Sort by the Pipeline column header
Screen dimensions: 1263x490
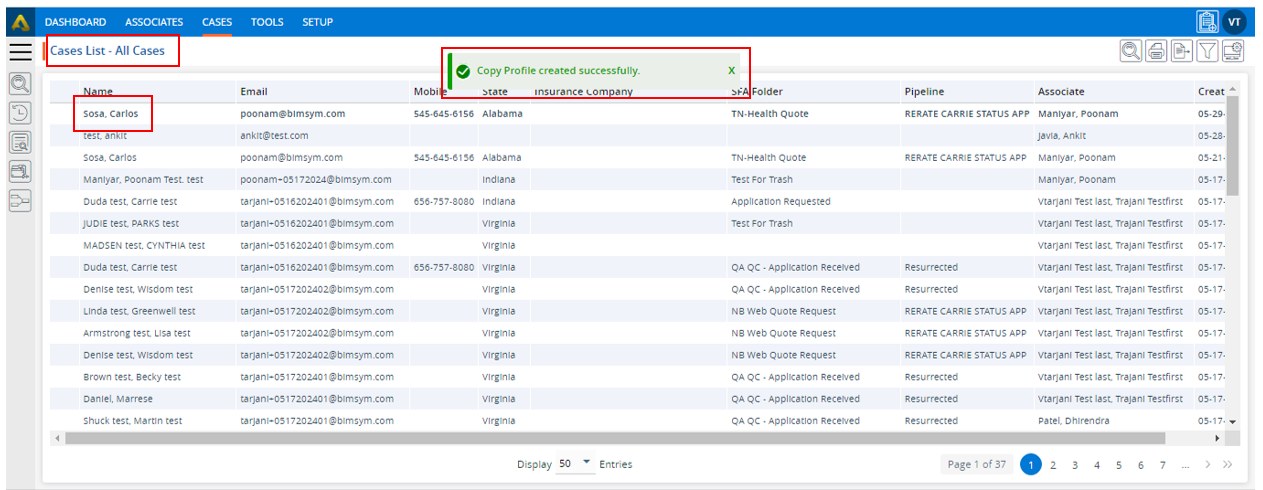[x=924, y=91]
